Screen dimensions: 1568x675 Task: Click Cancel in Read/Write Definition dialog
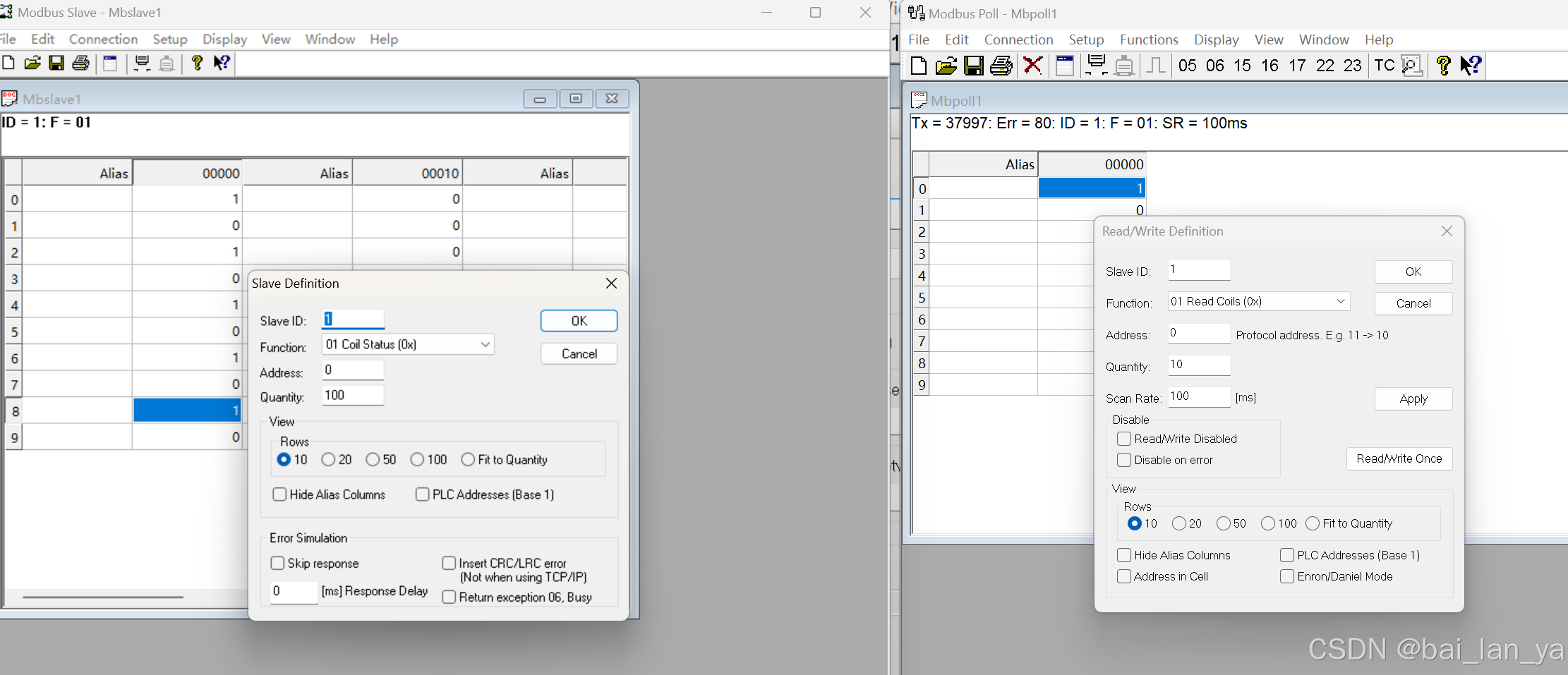1413,303
